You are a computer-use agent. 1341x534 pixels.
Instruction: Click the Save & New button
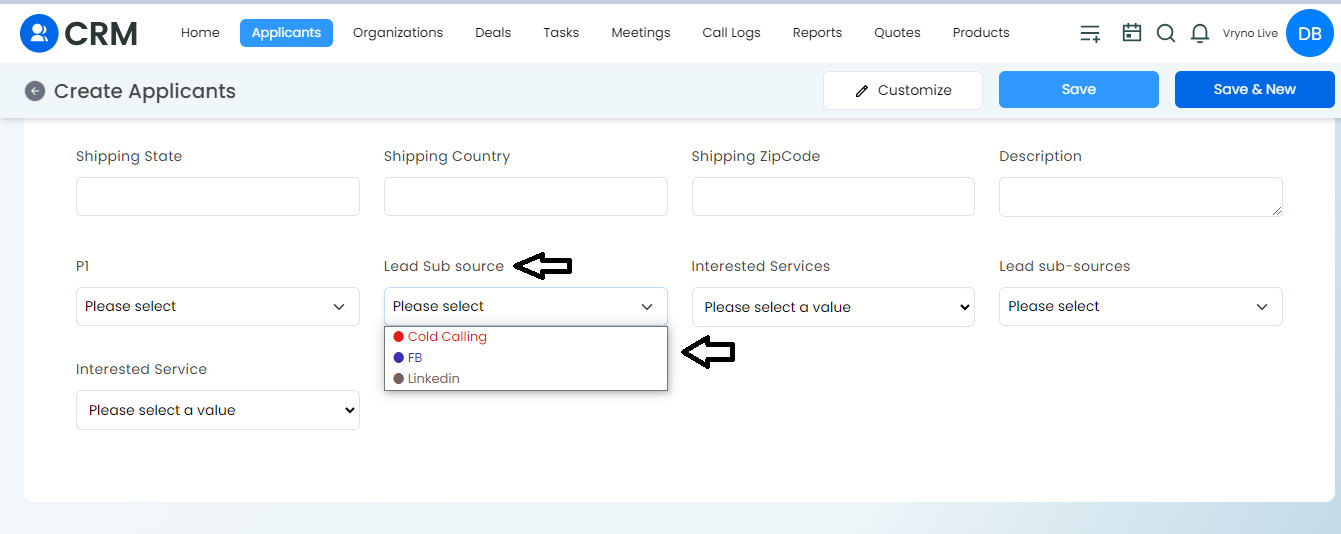point(1255,89)
